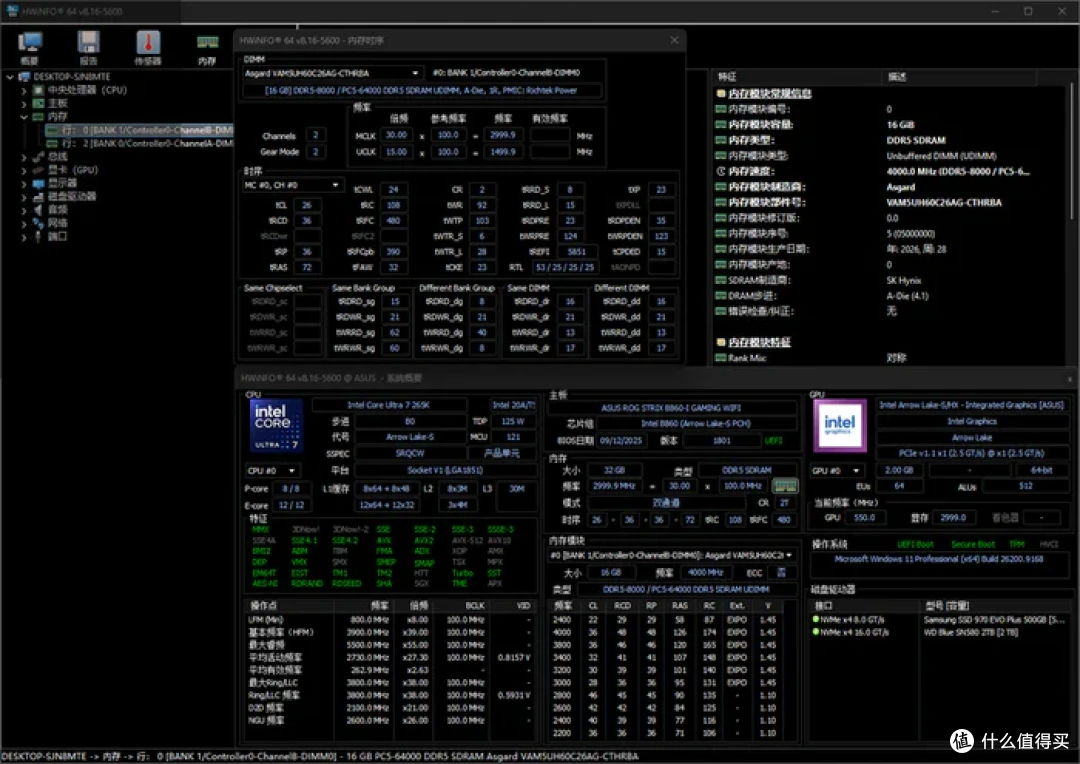Click the 磁盘驱动器 drive icon in the tree
Screen dimensions: 1080x764
click(x=39, y=196)
